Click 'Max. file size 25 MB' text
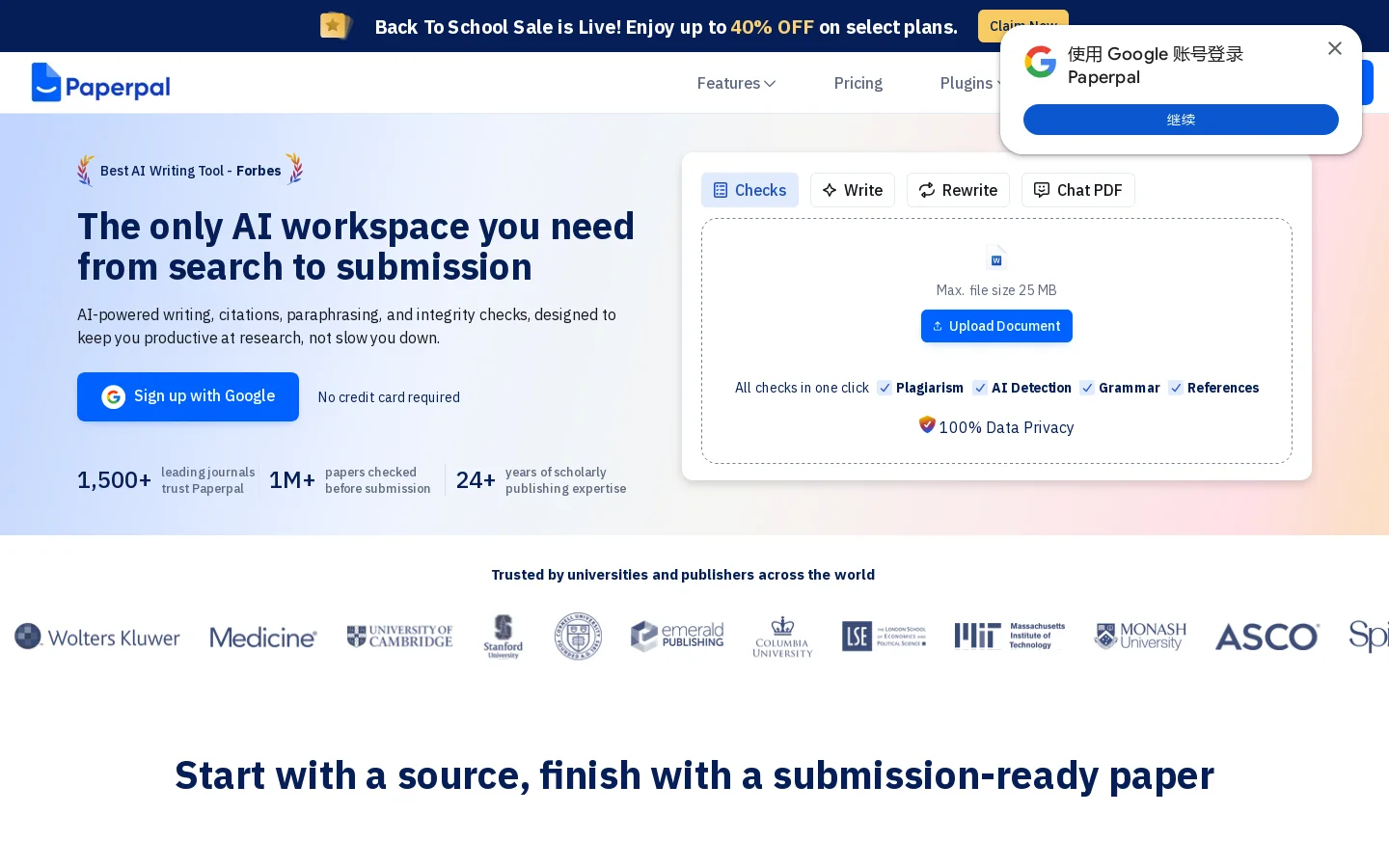 996,290
